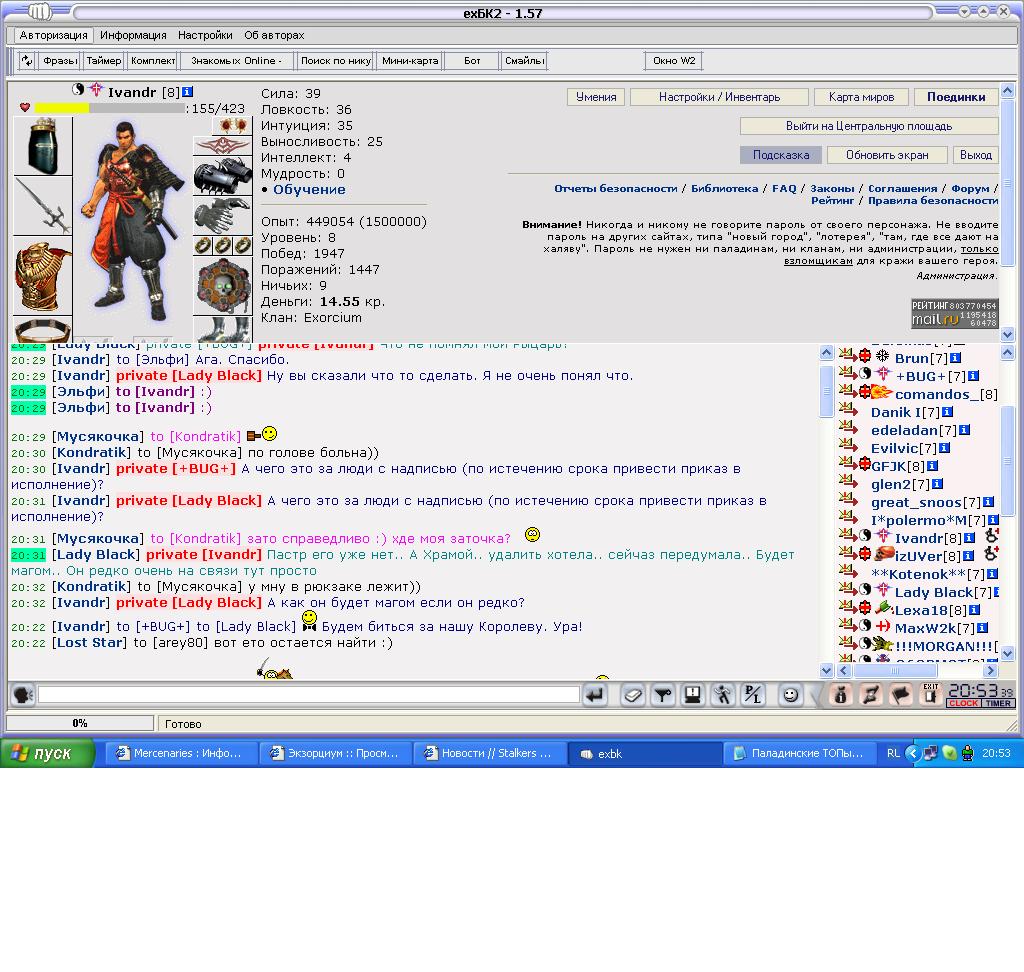This screenshot has width=1024, height=972.
Task: Open the smiley face emoticon picker
Action: pyautogui.click(x=790, y=695)
